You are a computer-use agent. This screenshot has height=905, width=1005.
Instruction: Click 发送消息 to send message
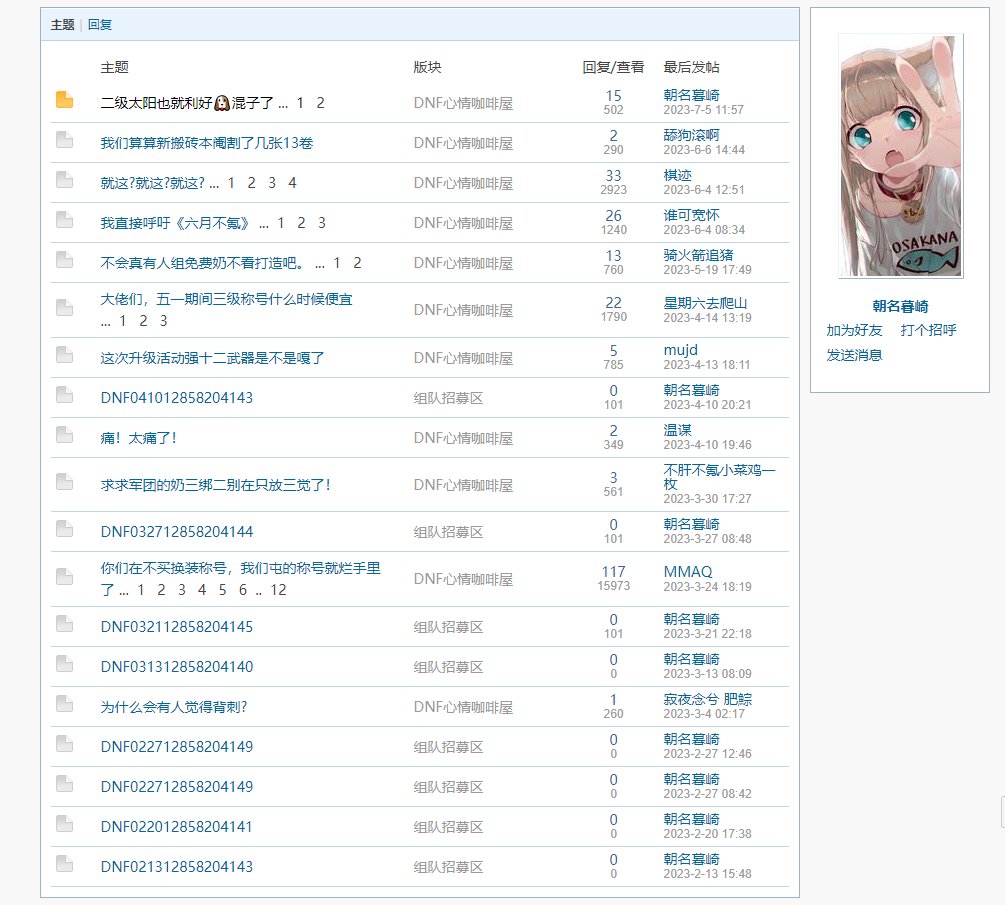pos(854,355)
